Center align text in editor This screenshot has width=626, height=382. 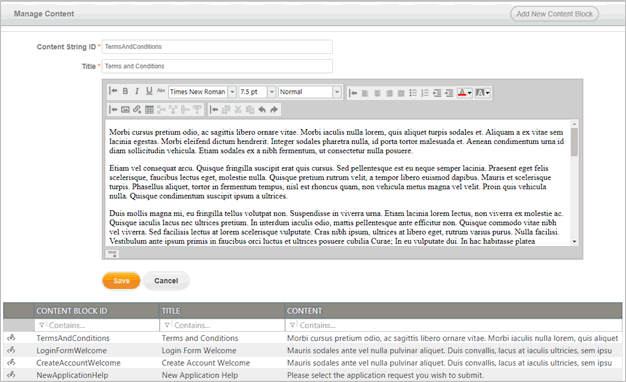coord(377,93)
